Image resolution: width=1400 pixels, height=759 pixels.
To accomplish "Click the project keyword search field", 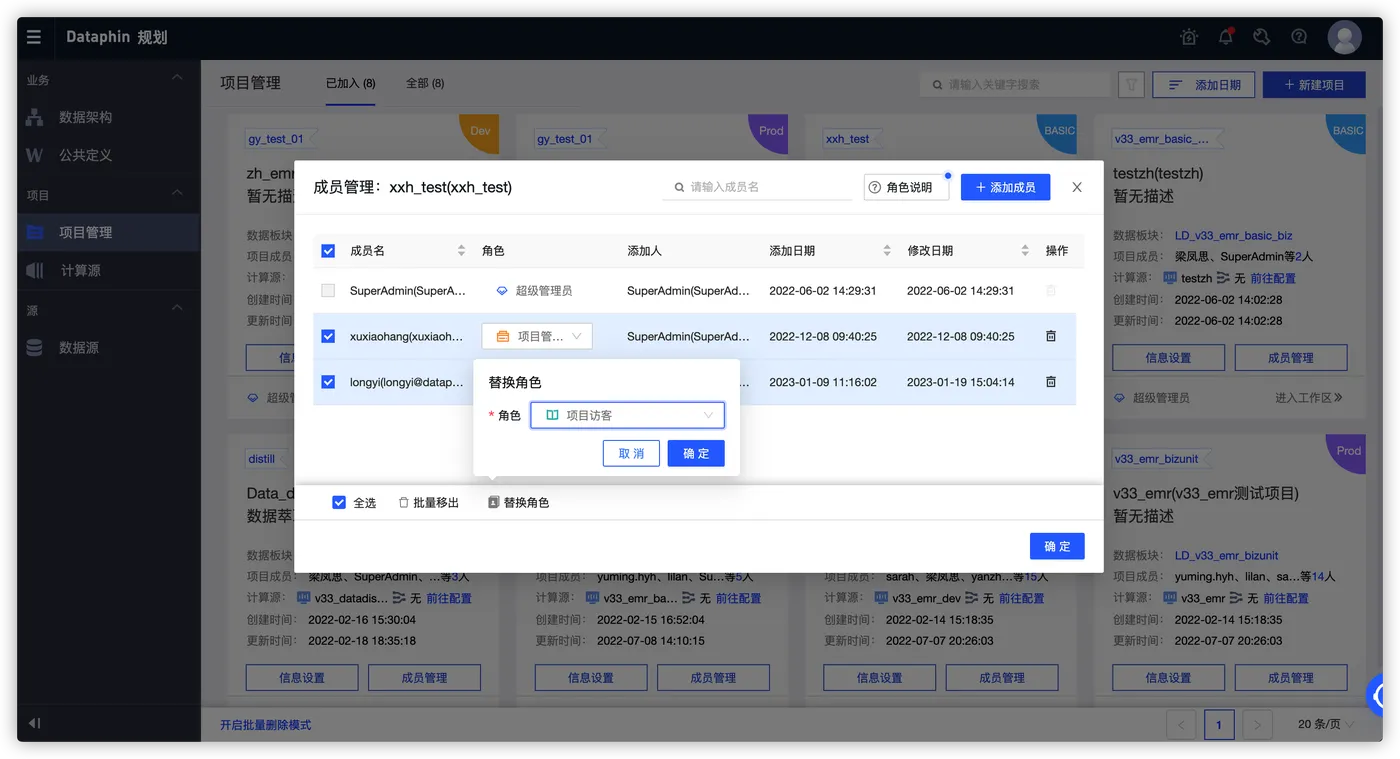I will (1015, 85).
